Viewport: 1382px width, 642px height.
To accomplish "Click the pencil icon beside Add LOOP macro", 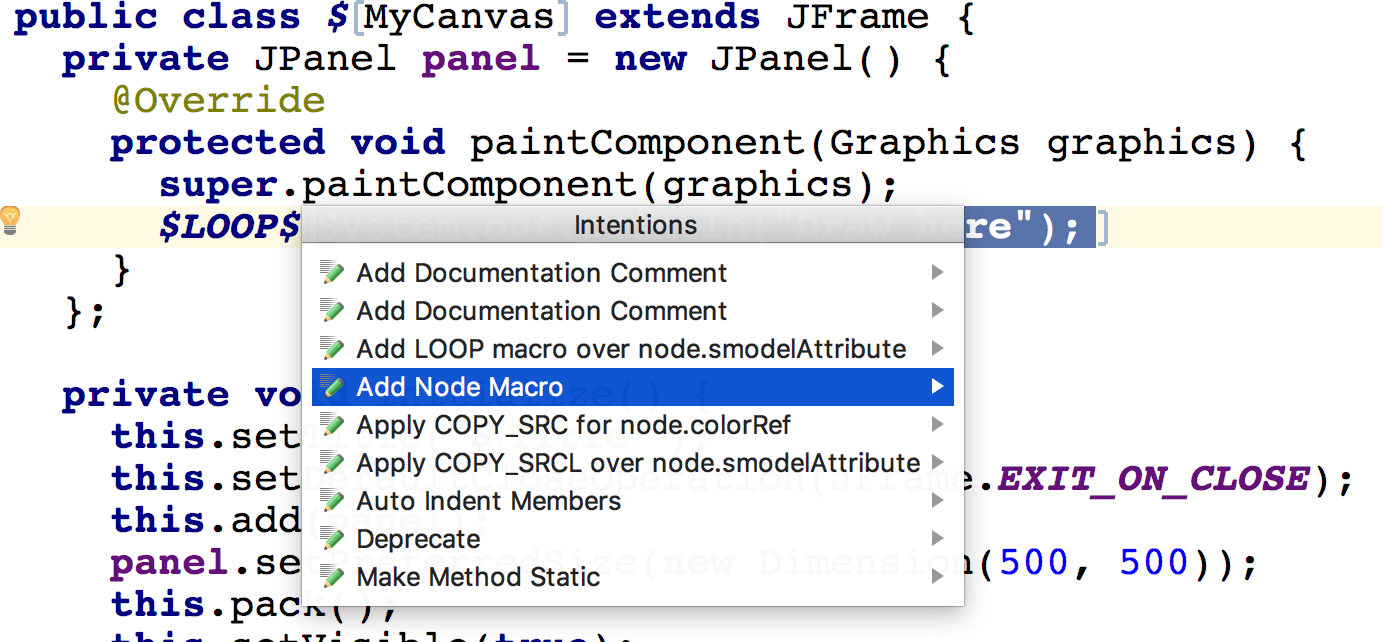I will coord(332,349).
